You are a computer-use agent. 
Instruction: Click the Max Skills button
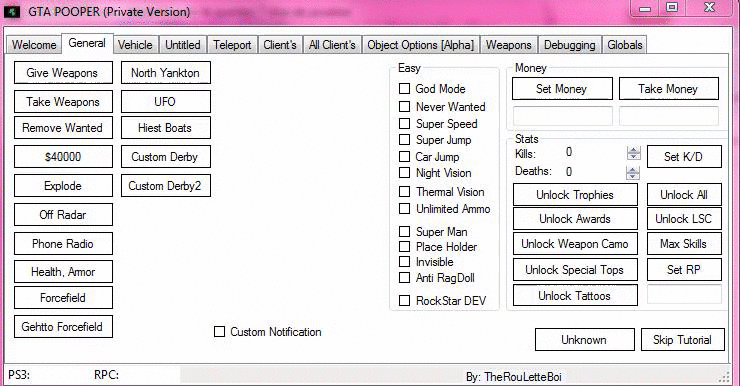tap(684, 244)
